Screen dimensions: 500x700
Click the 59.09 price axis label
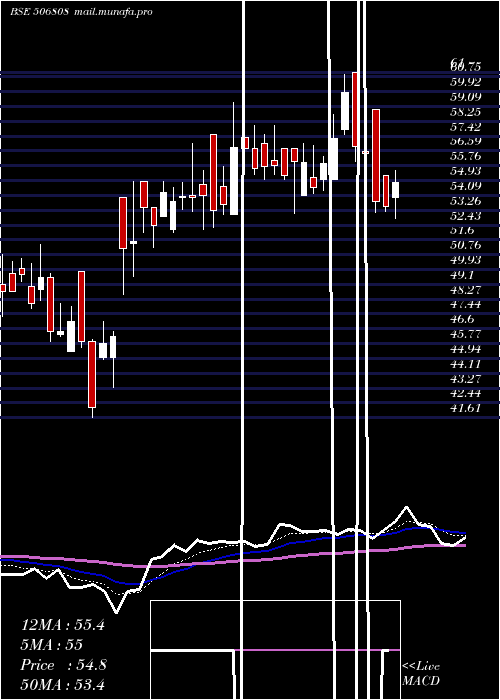[466, 96]
